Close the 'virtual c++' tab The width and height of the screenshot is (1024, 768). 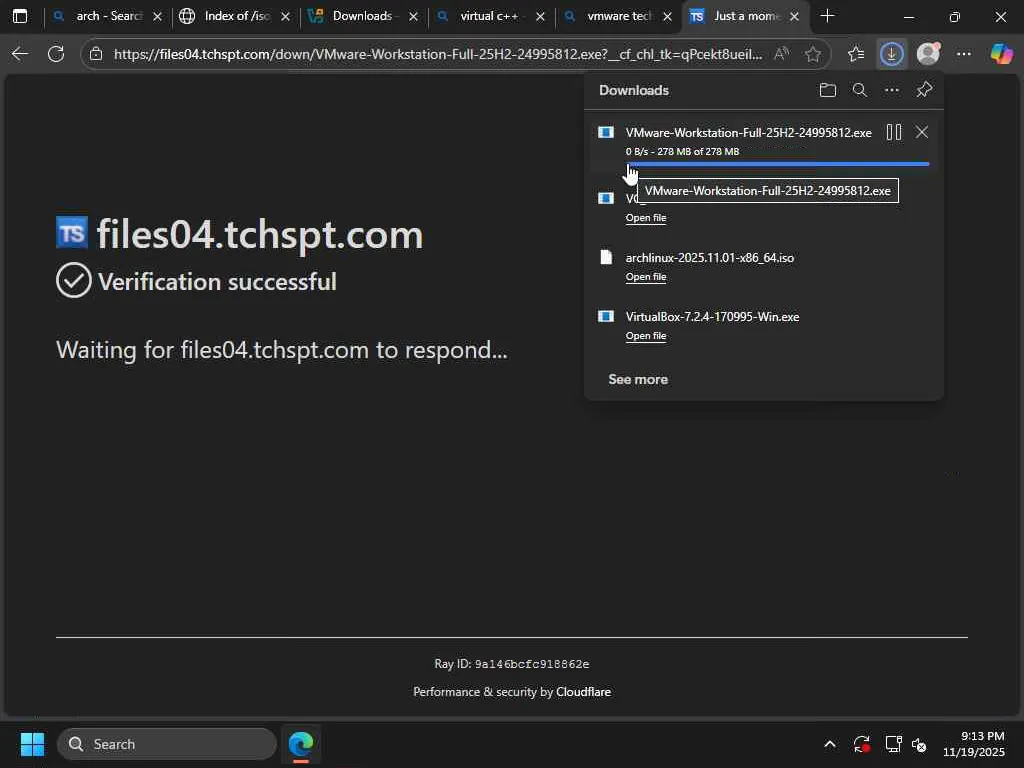pyautogui.click(x=540, y=17)
